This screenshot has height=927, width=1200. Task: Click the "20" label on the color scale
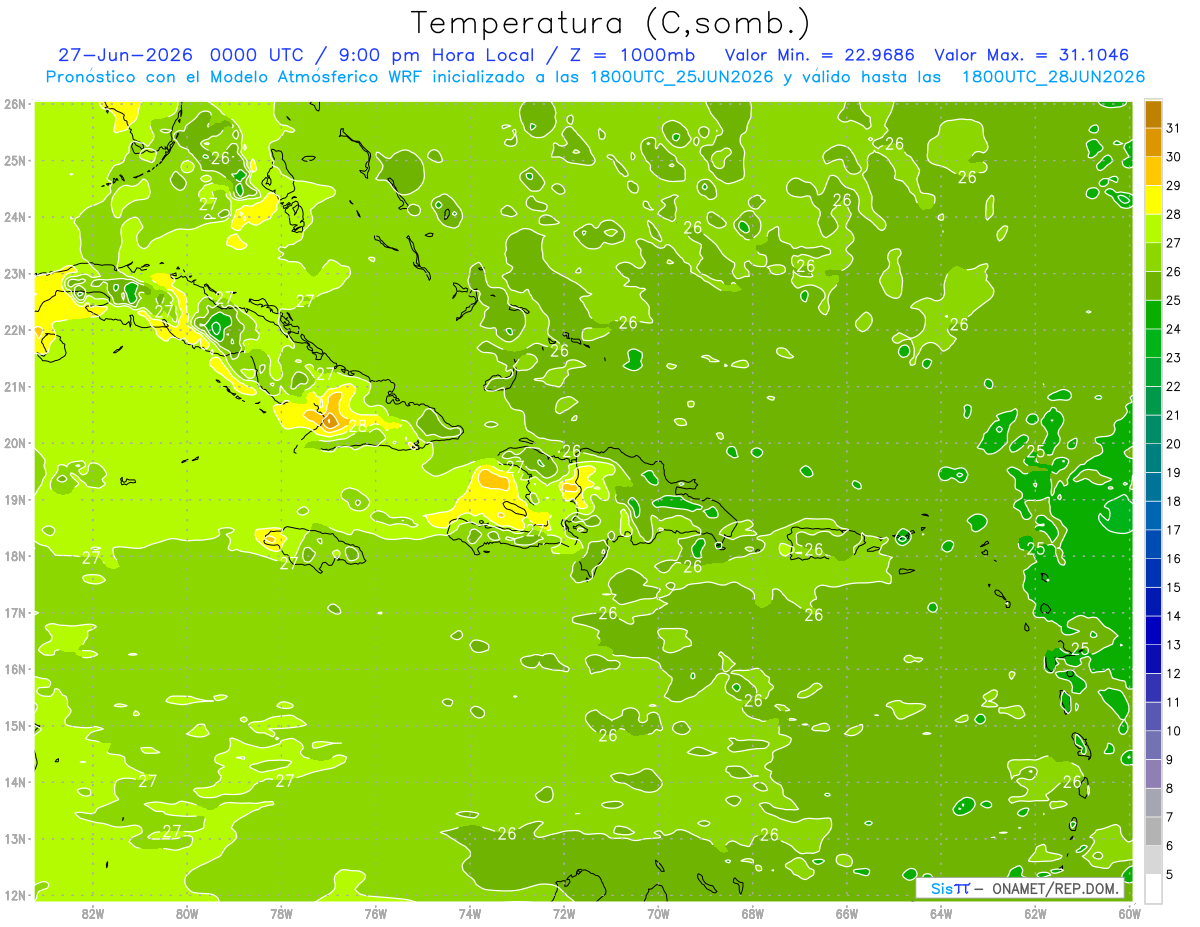1174,444
